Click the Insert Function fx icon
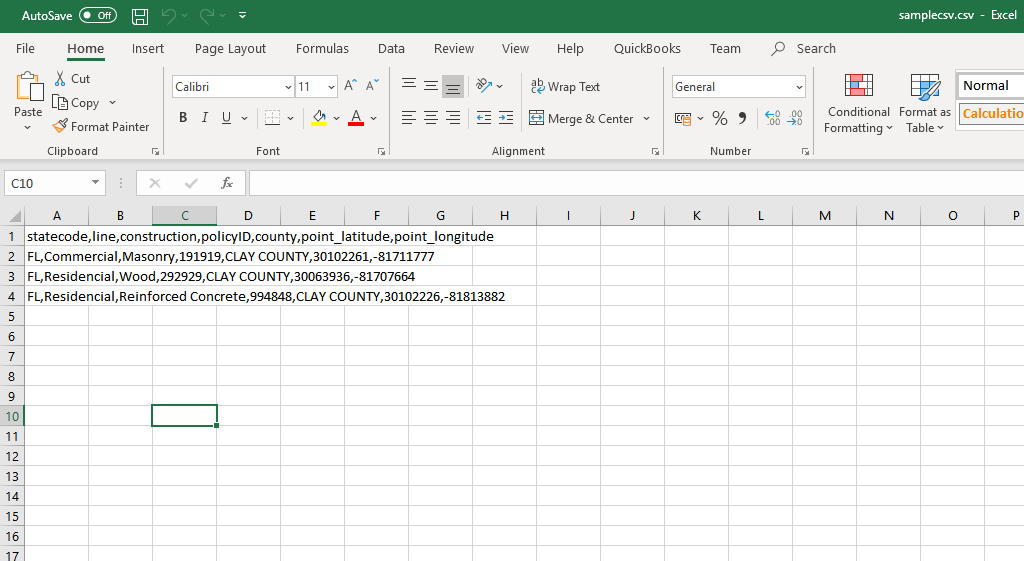The width and height of the screenshot is (1024, 561). point(227,183)
